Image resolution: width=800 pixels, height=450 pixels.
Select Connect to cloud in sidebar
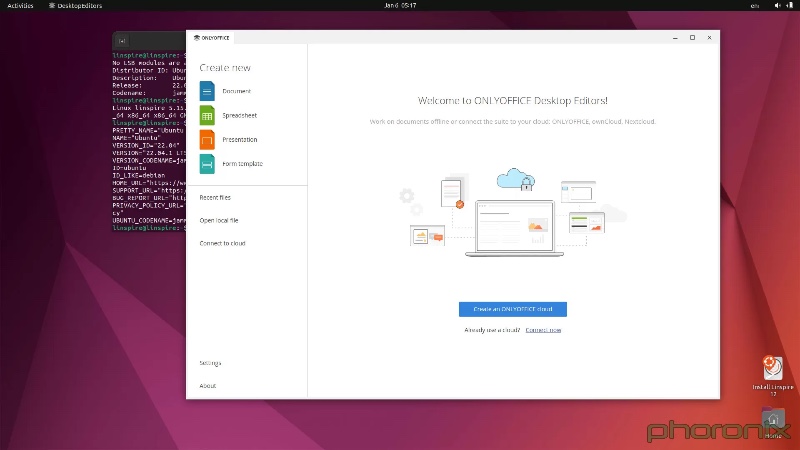point(222,243)
